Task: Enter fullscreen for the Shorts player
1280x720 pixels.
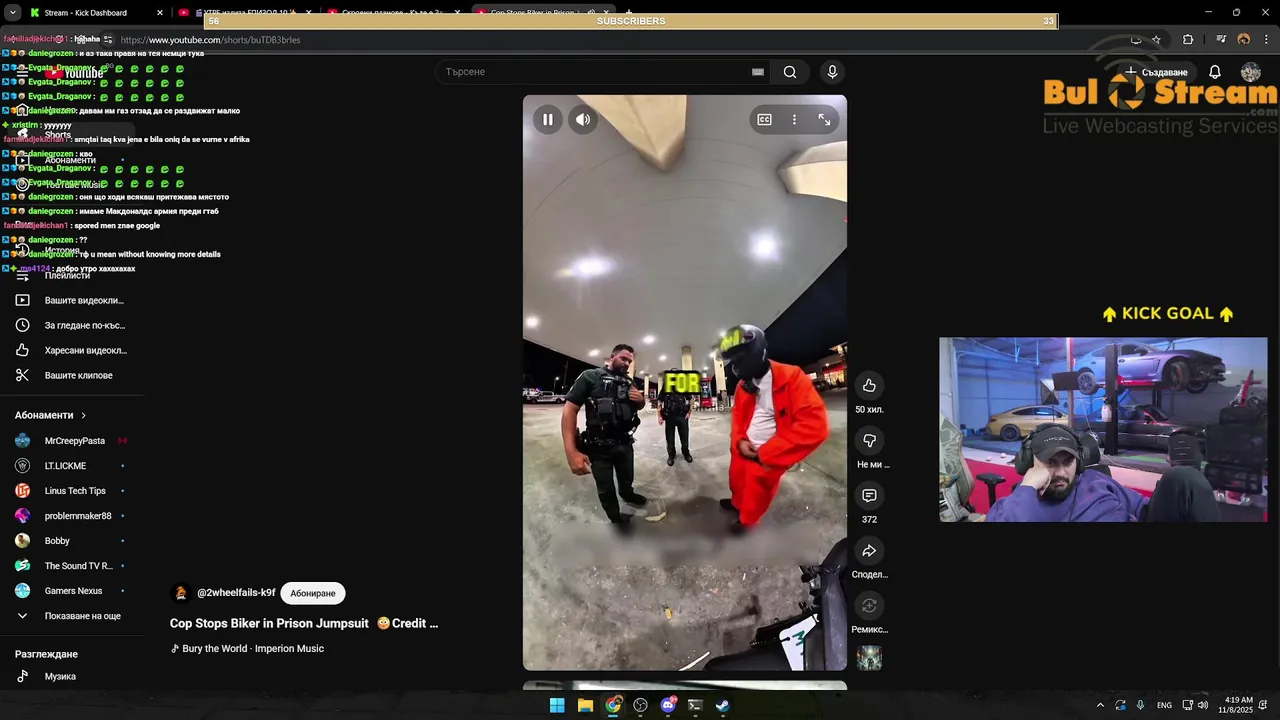Action: 824,120
